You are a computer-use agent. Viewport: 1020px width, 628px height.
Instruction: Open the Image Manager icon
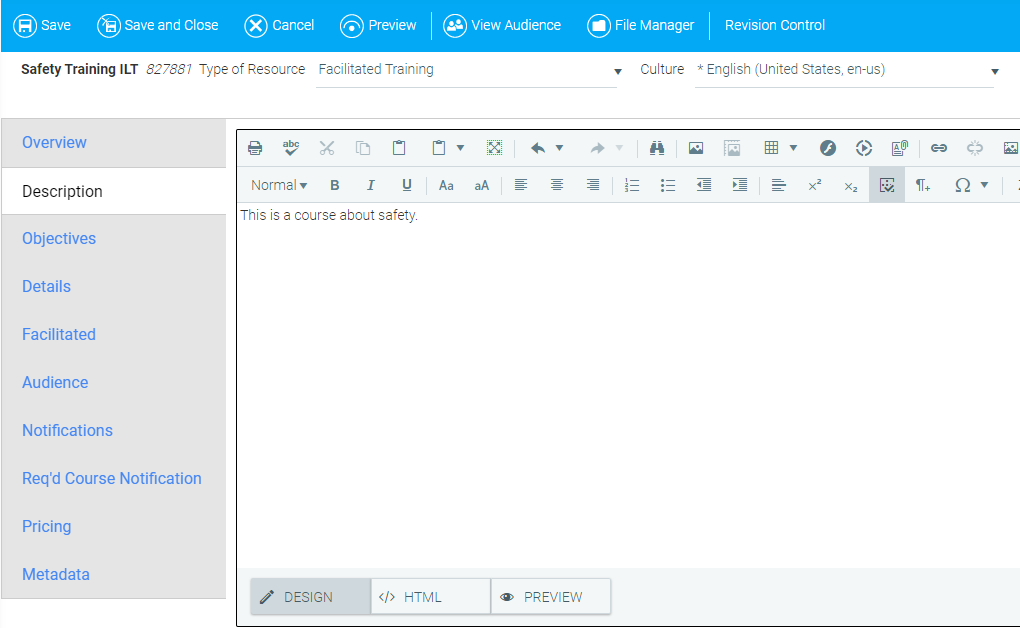696,148
